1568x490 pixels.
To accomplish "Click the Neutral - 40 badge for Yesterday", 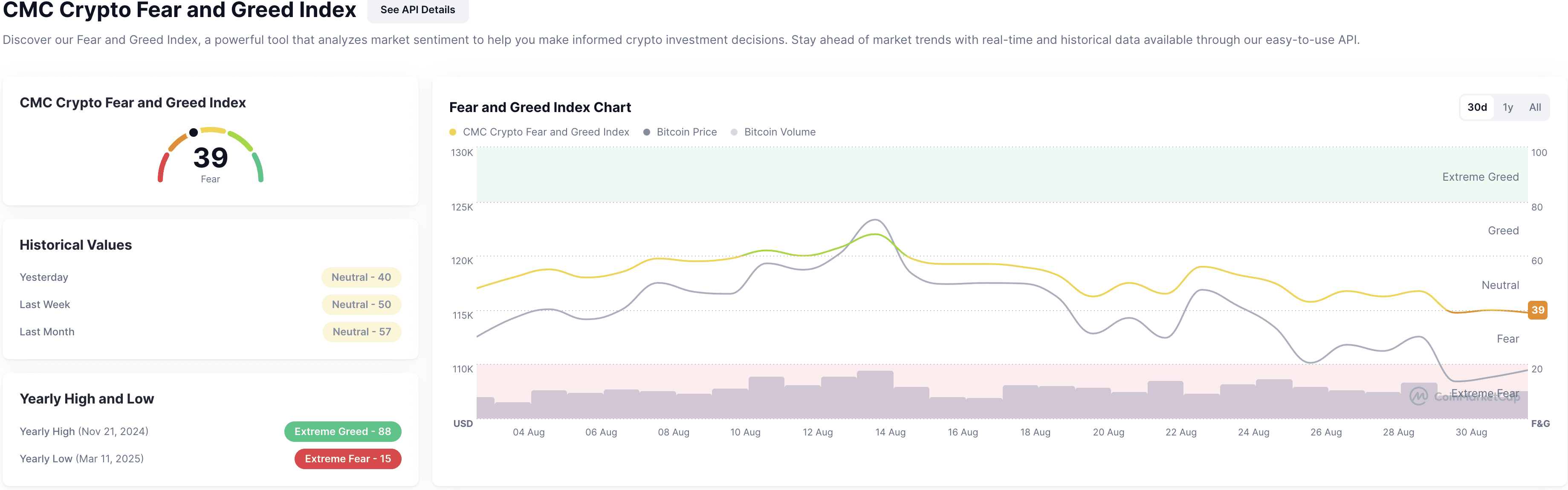I will pyautogui.click(x=361, y=277).
